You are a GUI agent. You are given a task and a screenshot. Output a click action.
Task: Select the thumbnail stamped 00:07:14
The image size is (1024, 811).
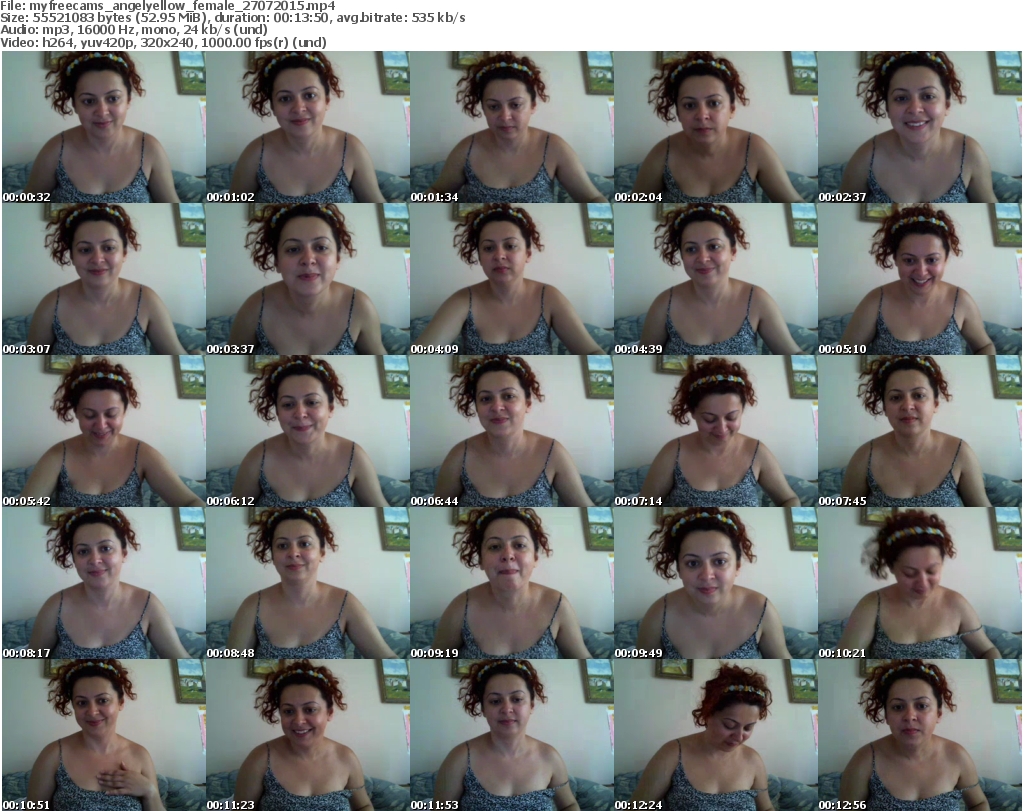pos(715,431)
